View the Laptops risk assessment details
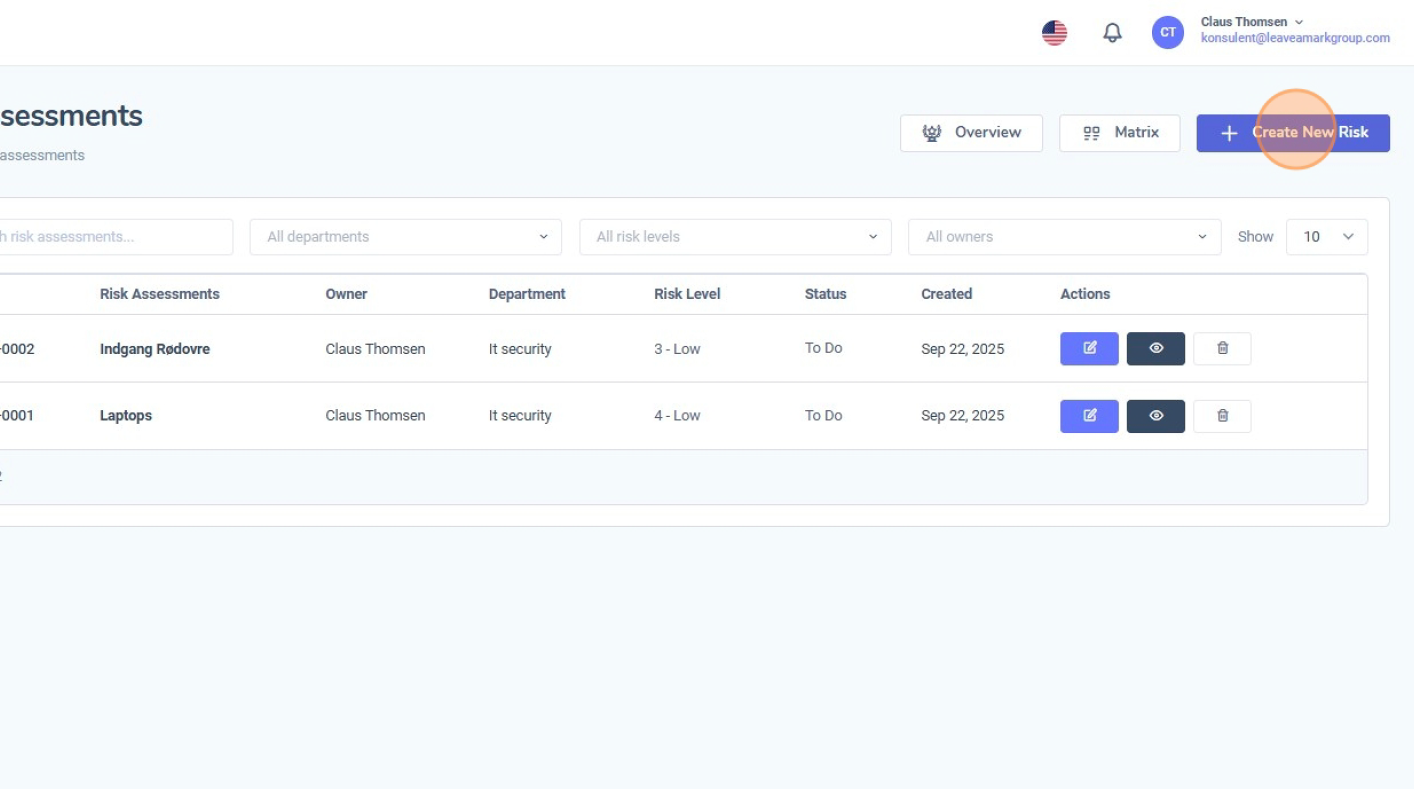The height and width of the screenshot is (789, 1414). pos(1155,416)
